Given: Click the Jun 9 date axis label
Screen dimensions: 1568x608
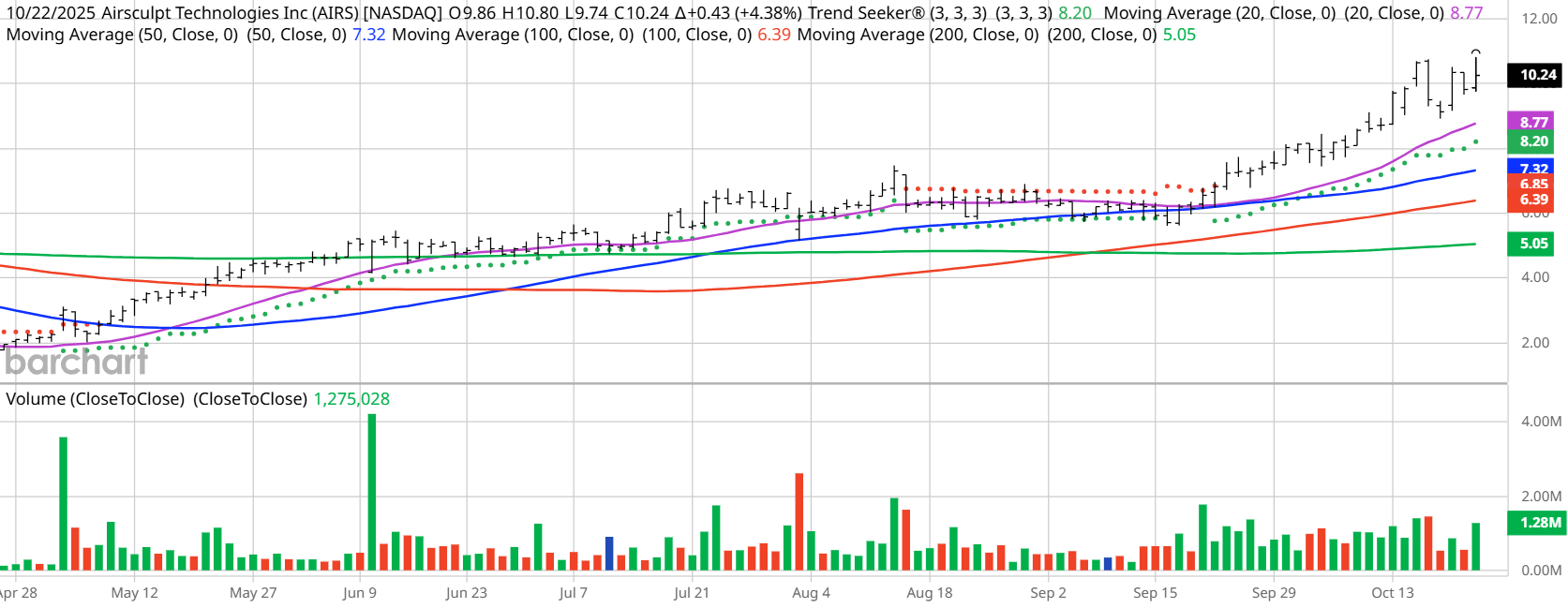Looking at the screenshot, I should [360, 592].
